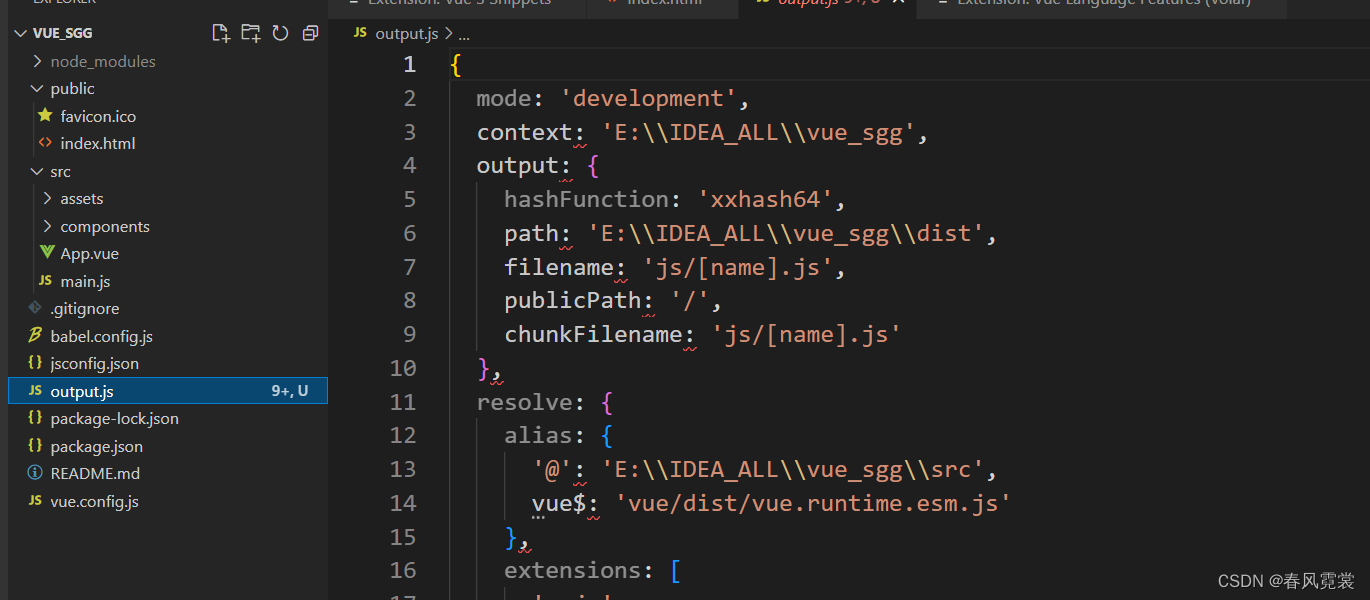Open favicon.ico file
The image size is (1370, 600).
click(x=98, y=116)
